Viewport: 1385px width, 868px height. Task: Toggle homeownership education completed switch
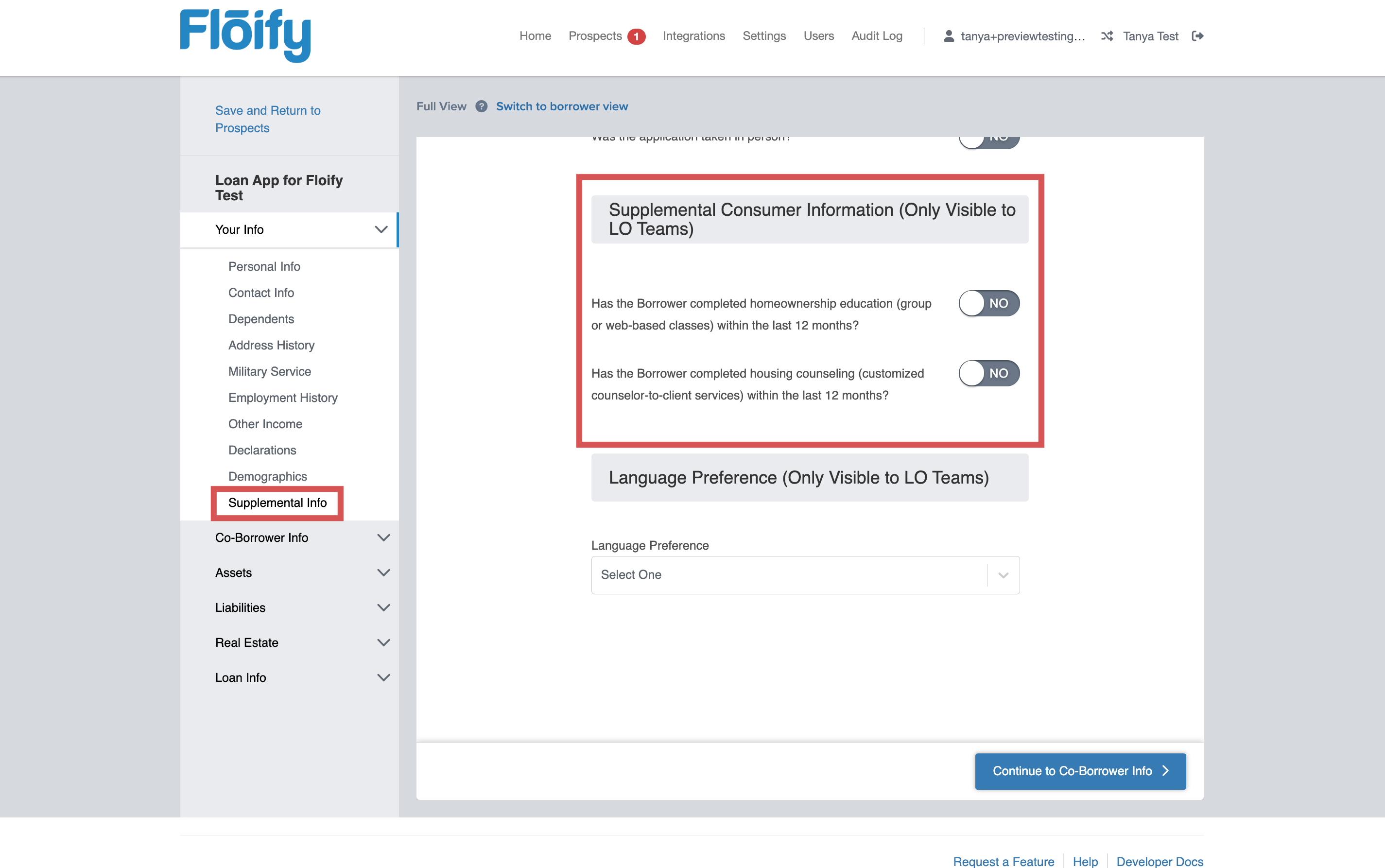pyautogui.click(x=988, y=303)
